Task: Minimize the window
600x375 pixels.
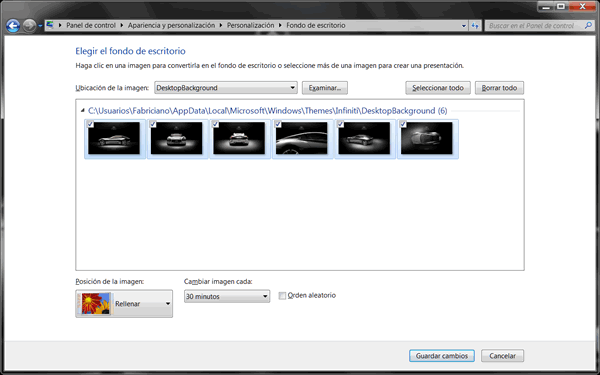Action: pos(546,7)
